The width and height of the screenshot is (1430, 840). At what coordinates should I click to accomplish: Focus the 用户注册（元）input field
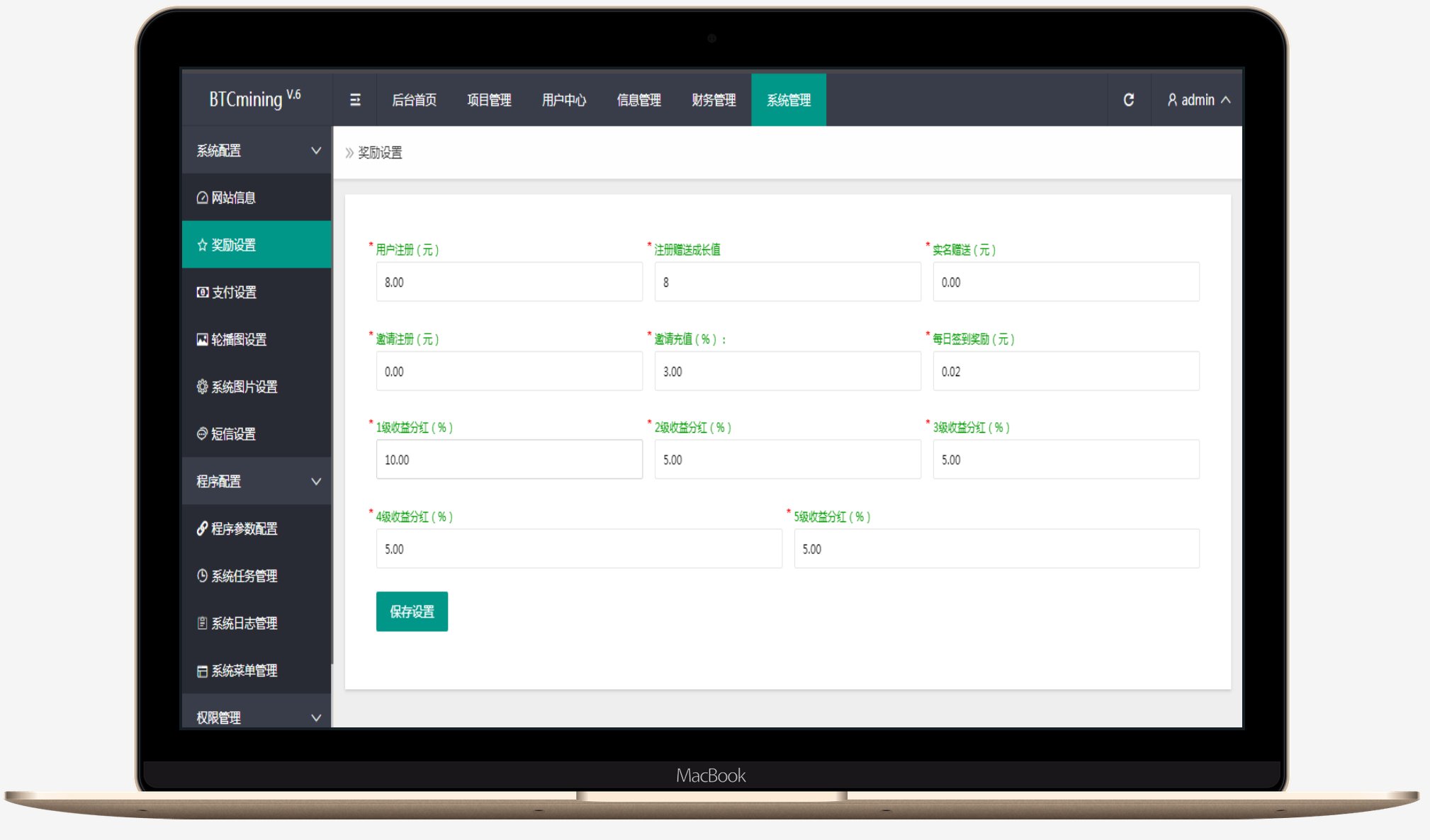(509, 282)
